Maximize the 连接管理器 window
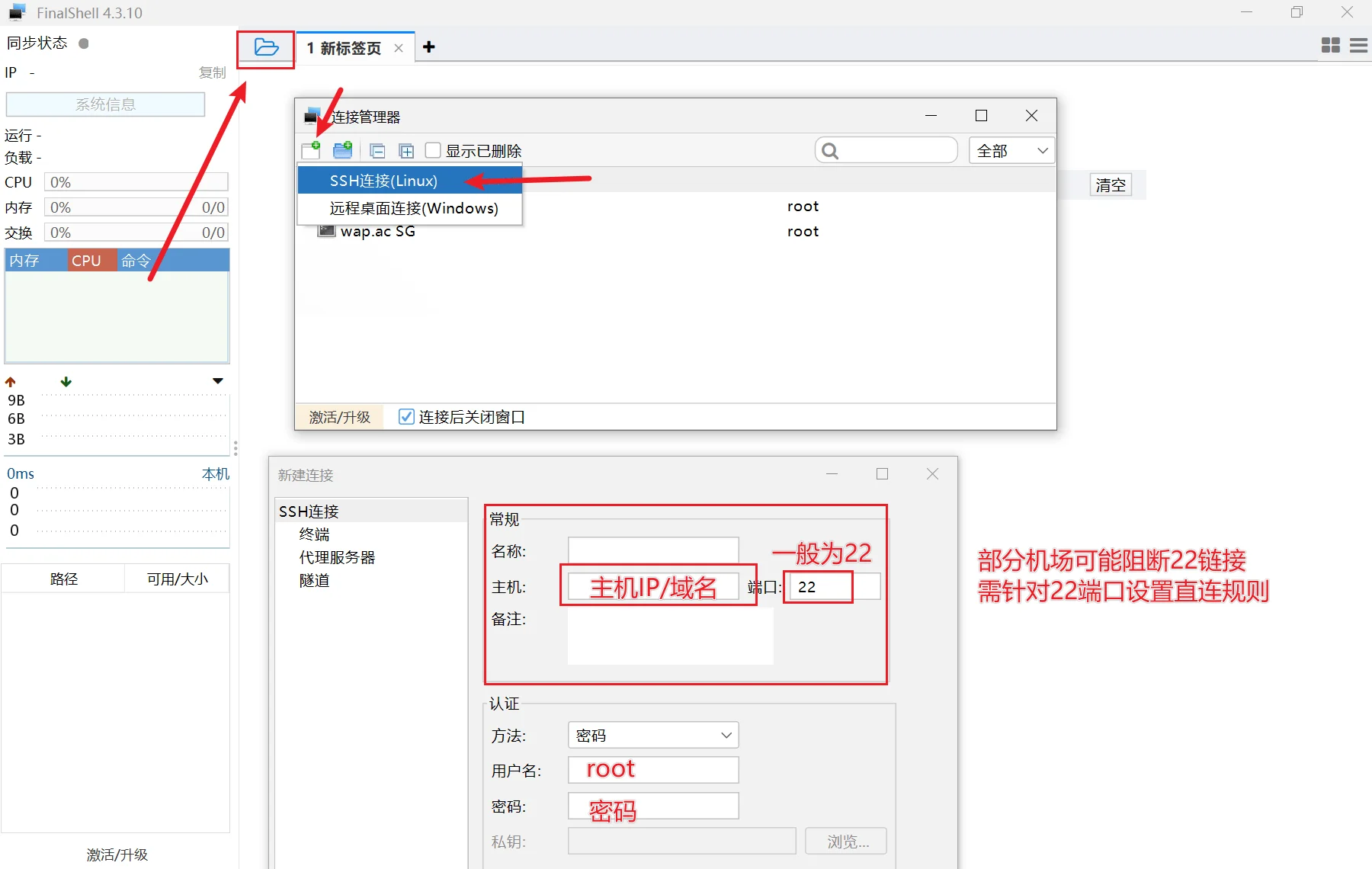Viewport: 1372px width, 869px height. pos(981,116)
